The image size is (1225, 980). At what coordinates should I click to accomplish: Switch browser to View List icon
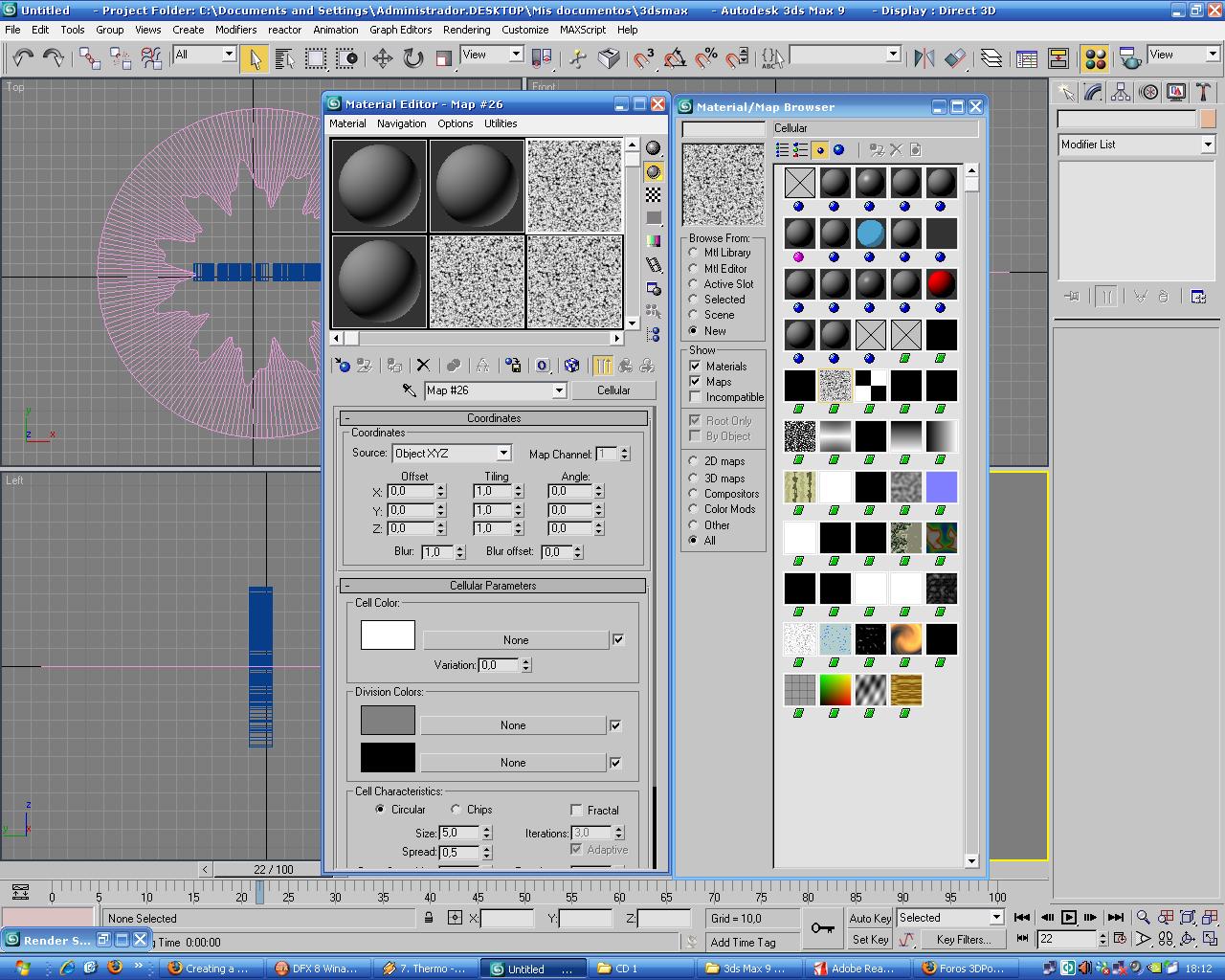pyautogui.click(x=783, y=149)
